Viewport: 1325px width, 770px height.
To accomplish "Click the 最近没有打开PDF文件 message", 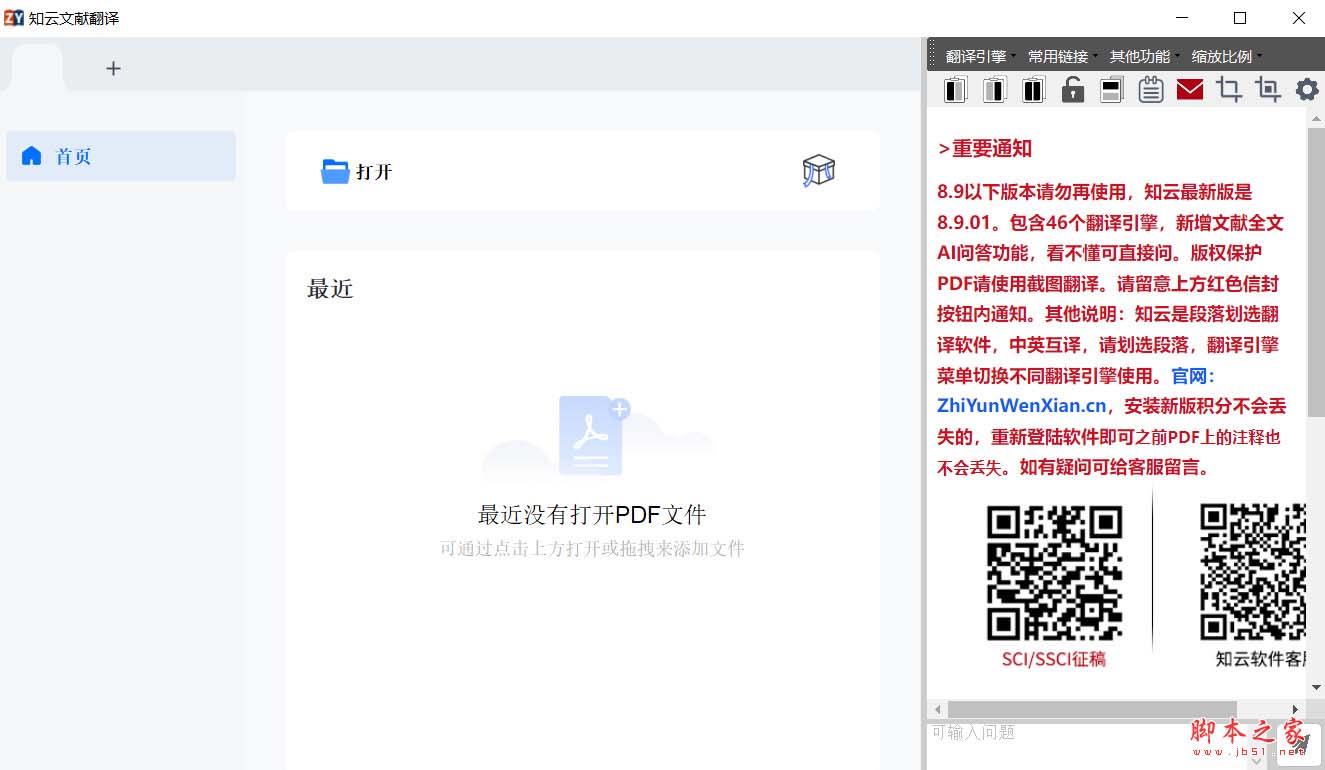I will tap(592, 515).
